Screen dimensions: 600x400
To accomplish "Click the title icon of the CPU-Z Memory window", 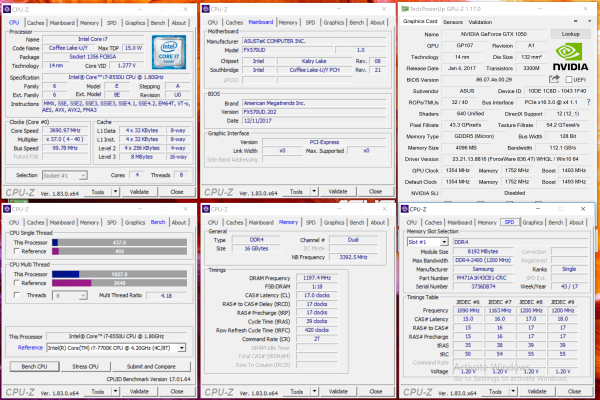I will [x=206, y=209].
